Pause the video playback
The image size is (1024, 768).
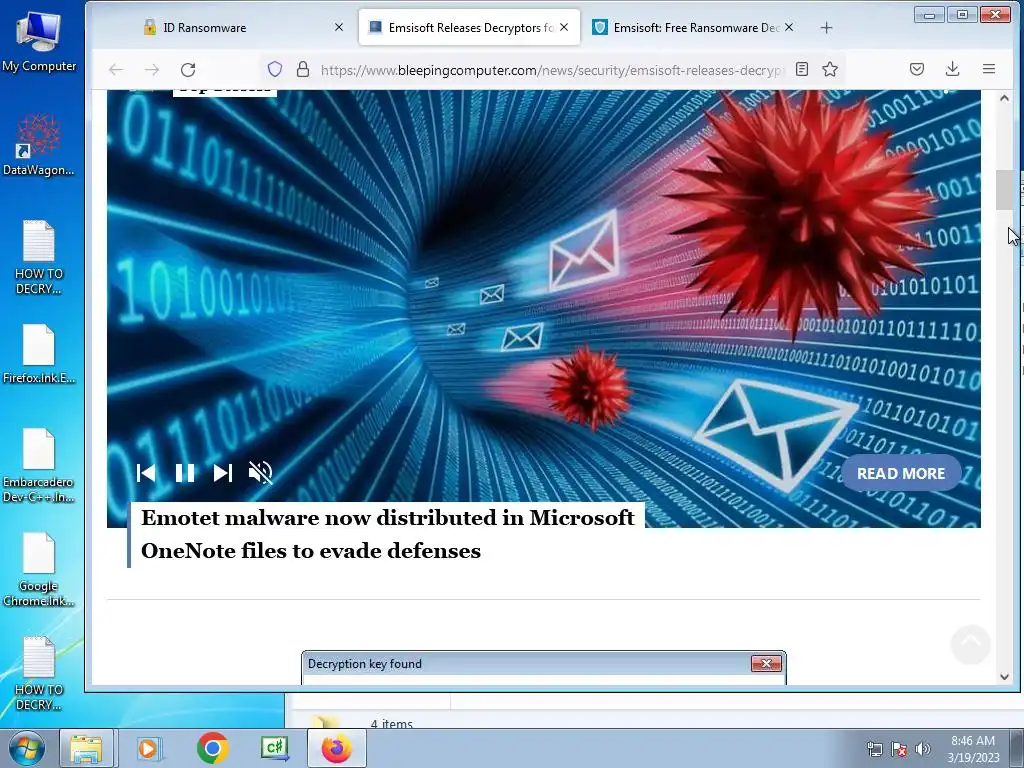tap(185, 473)
